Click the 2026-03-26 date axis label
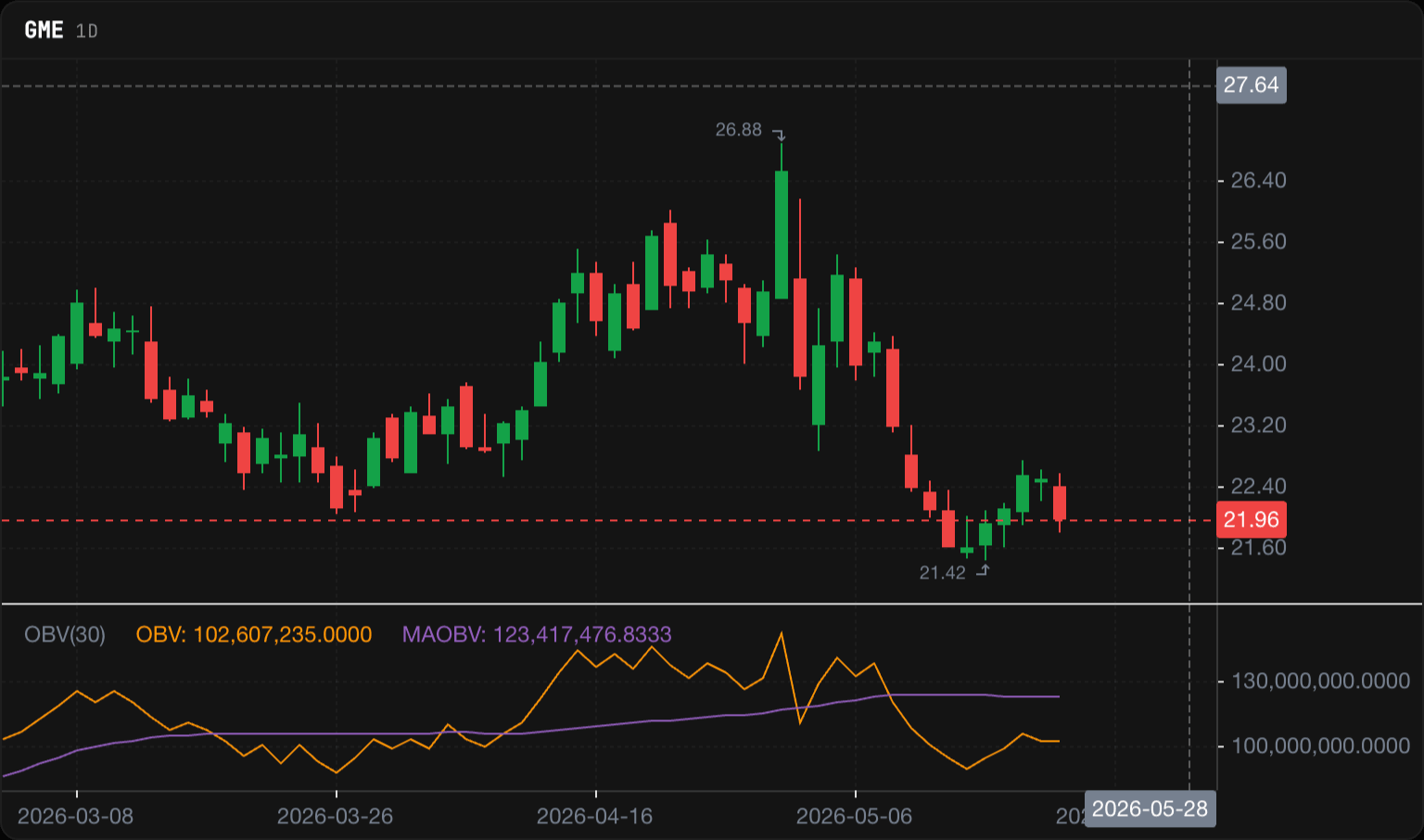Screen dimensions: 1424x840 tap(336, 817)
